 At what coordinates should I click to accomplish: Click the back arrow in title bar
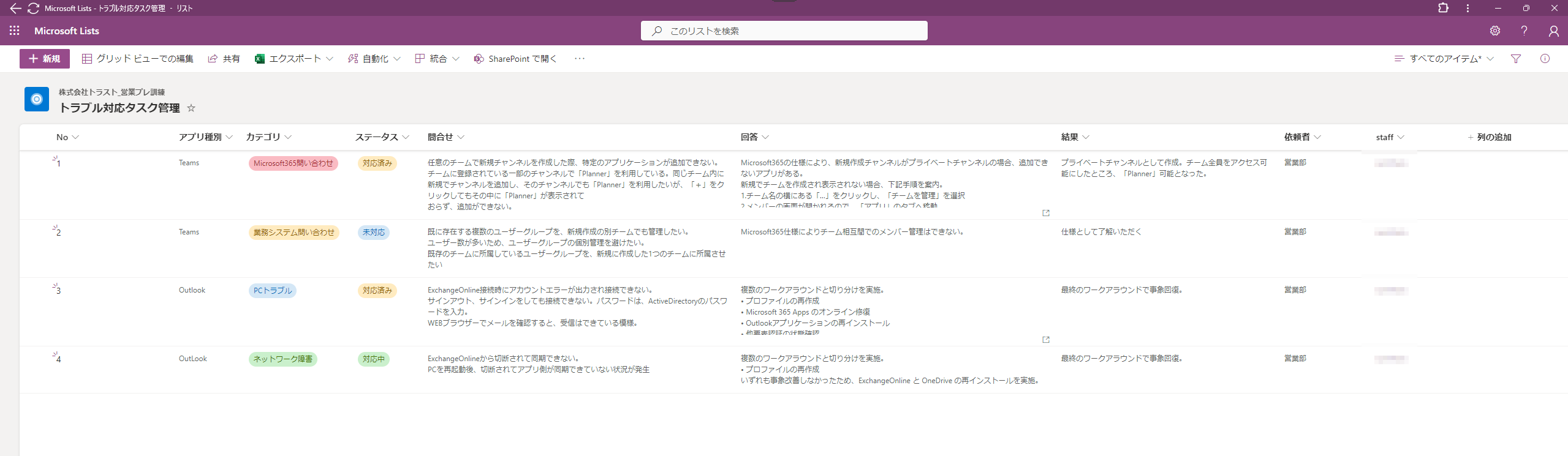click(x=15, y=9)
